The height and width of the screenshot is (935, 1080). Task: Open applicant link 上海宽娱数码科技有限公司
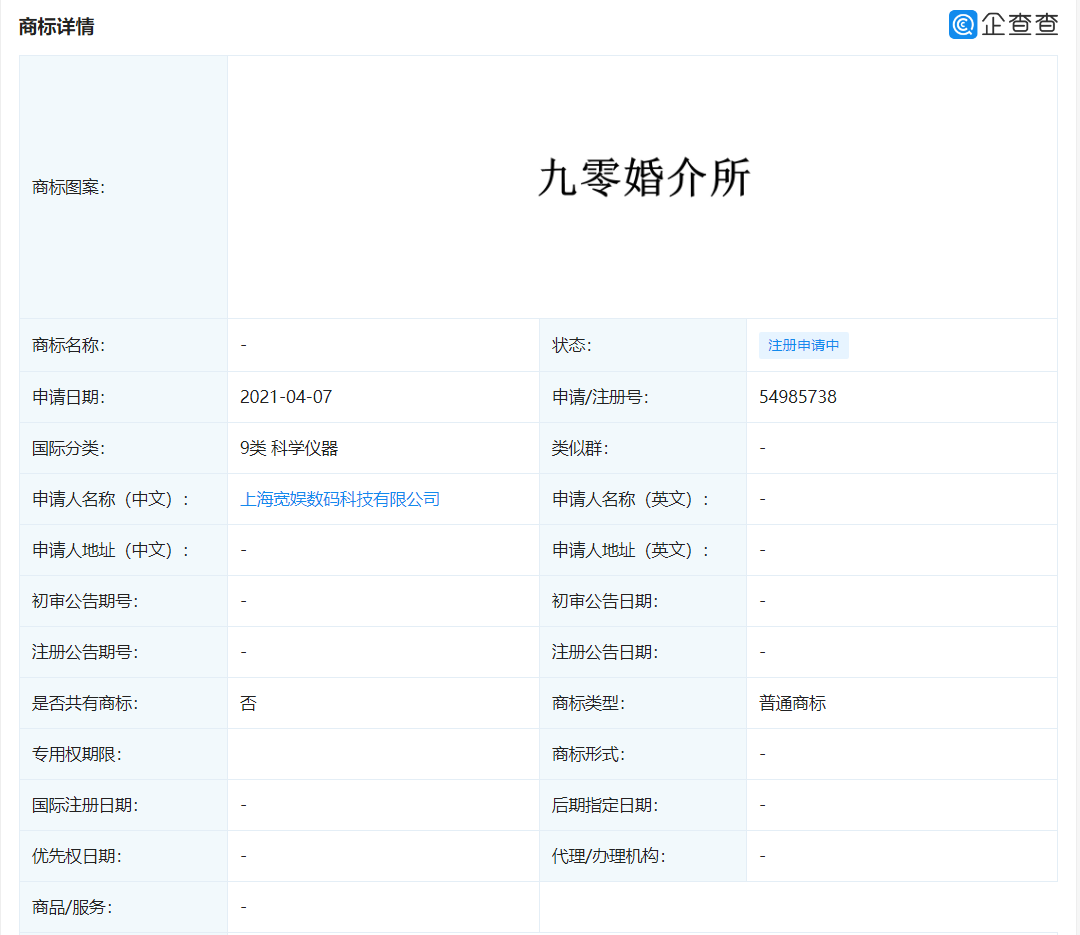(x=340, y=499)
